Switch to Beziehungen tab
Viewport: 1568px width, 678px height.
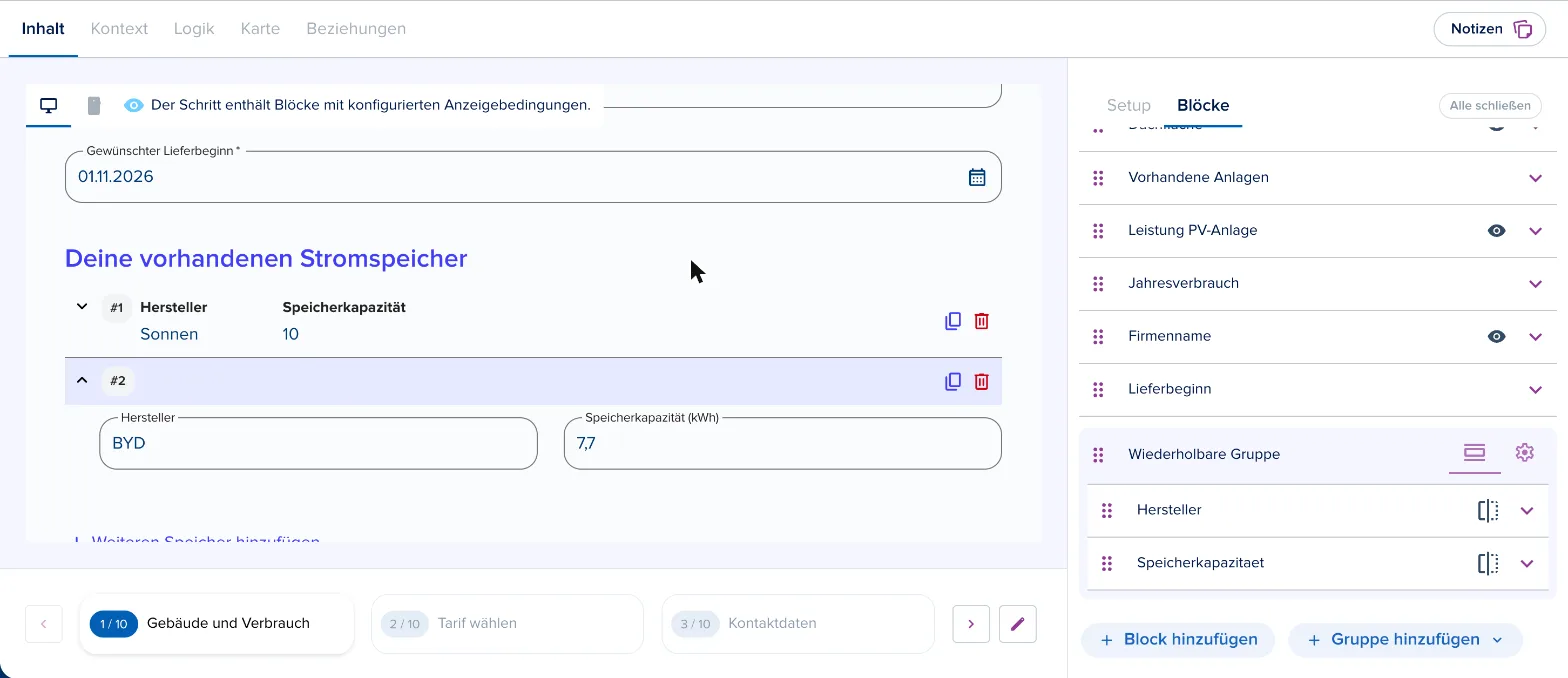click(356, 29)
